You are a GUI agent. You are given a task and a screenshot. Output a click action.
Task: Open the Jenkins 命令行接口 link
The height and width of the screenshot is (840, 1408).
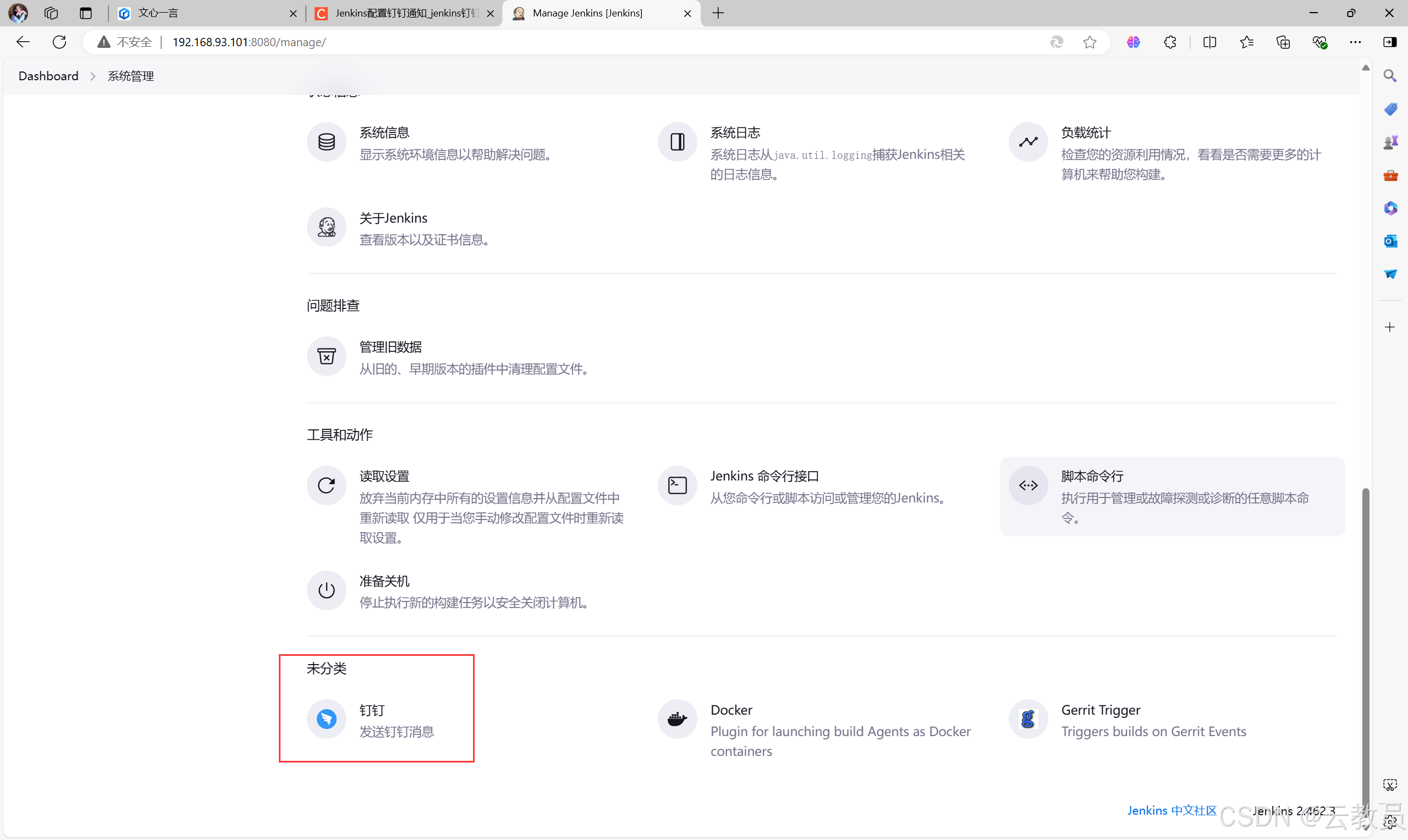point(765,476)
